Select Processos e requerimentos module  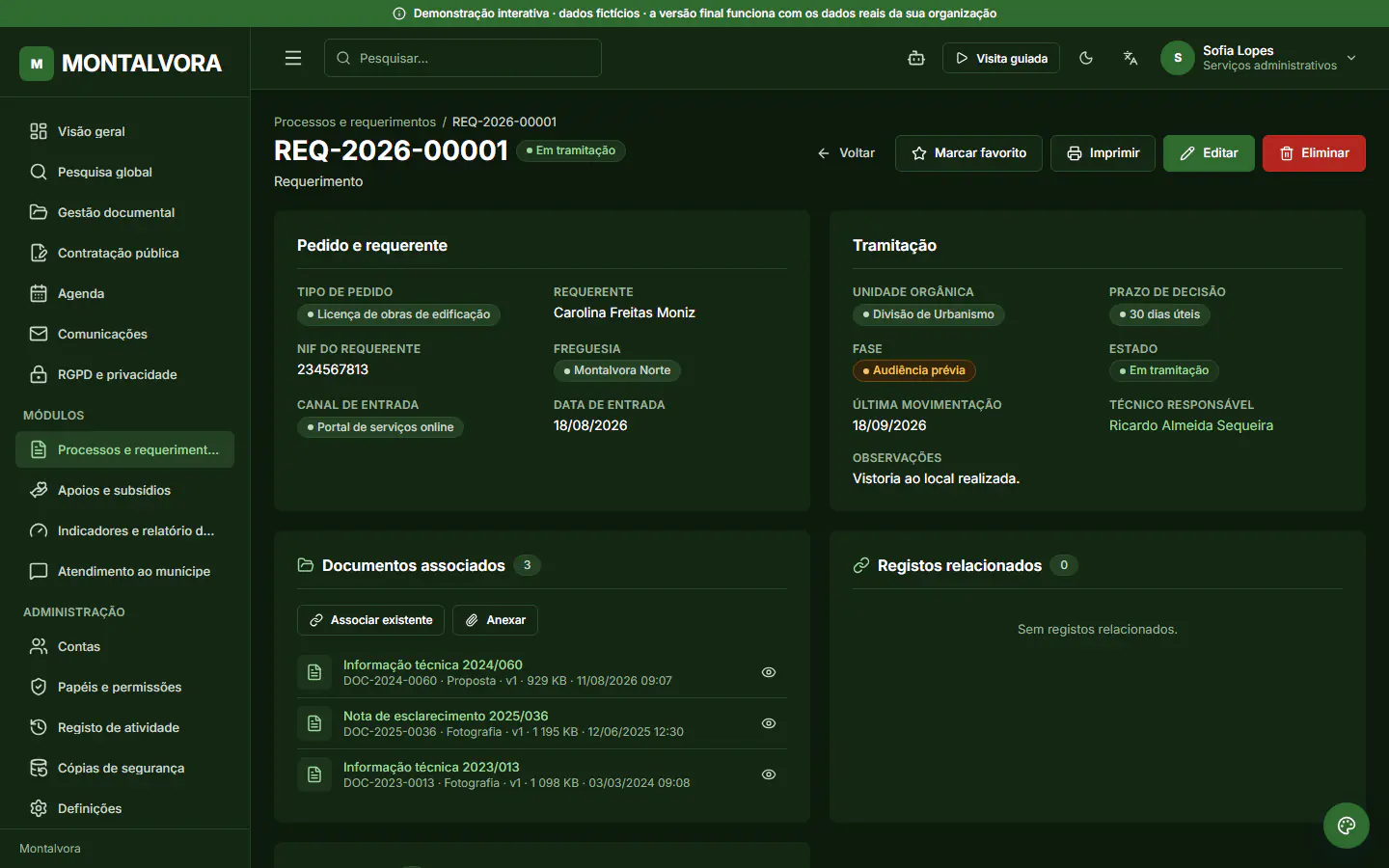point(124,449)
